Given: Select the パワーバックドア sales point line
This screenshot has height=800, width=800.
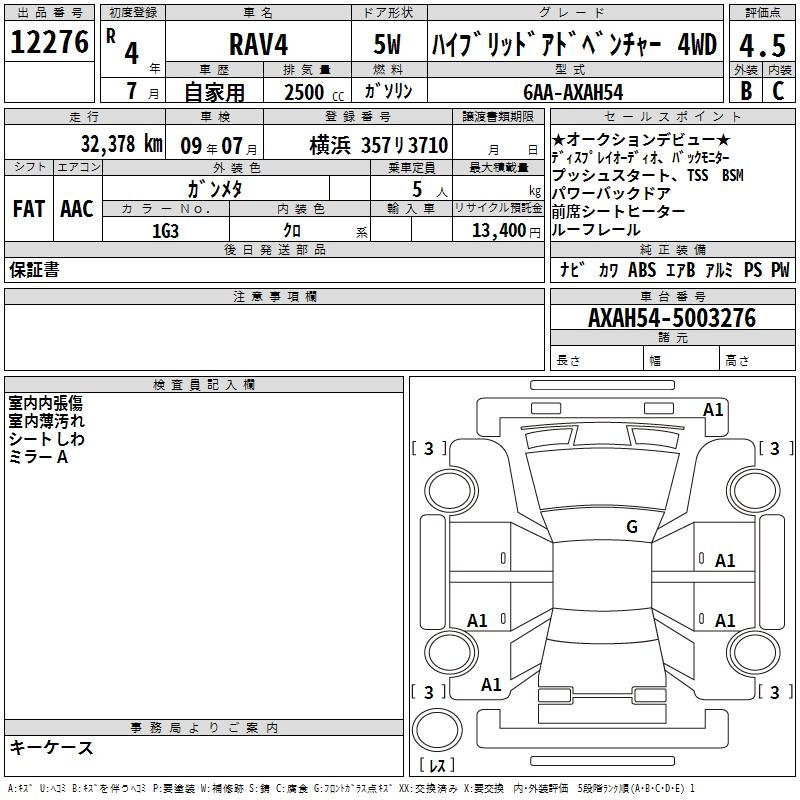Looking at the screenshot, I should [611, 193].
